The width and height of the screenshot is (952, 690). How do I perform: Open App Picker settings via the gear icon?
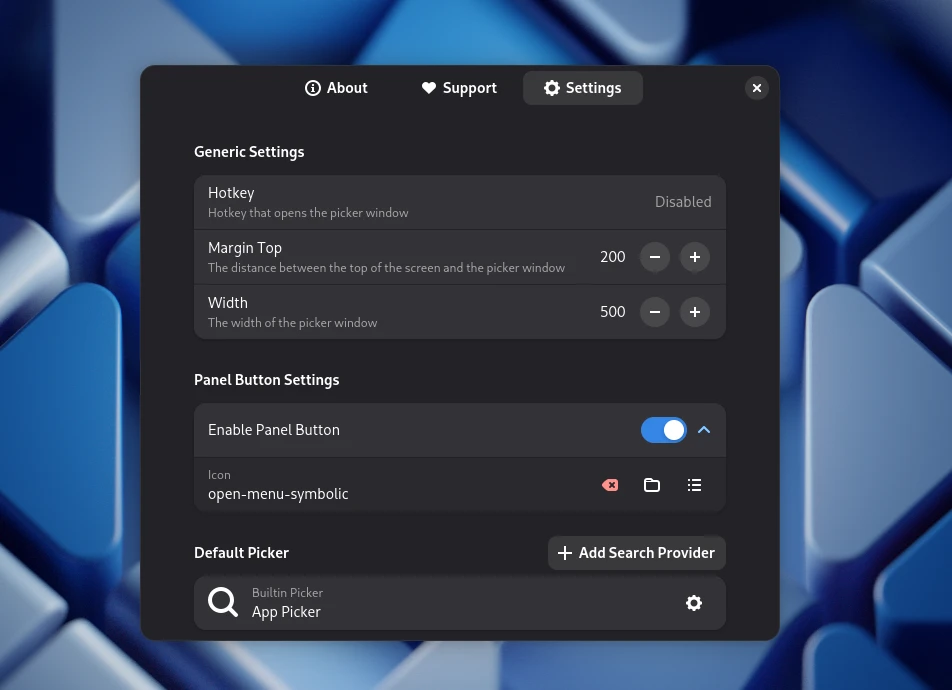tap(694, 603)
